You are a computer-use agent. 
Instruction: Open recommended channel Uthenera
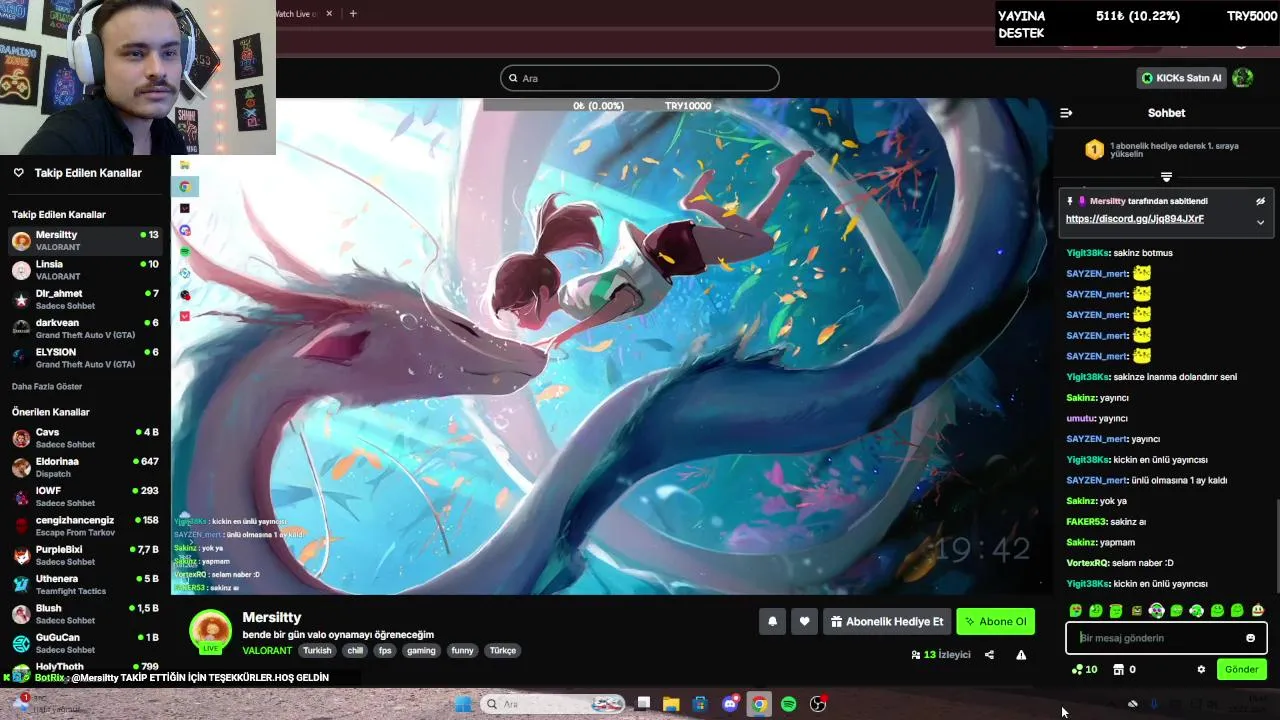(85, 584)
